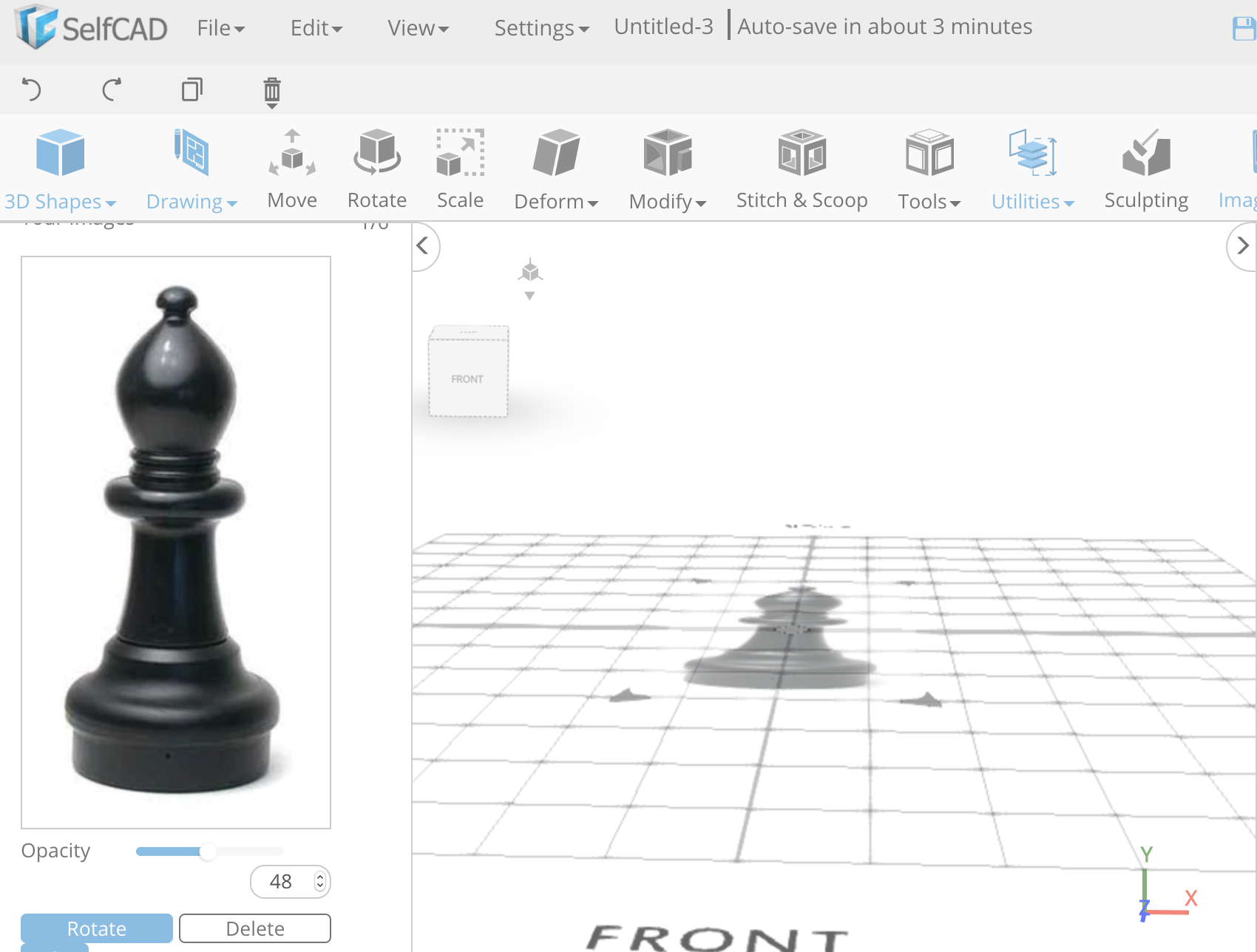Open the File menu
The height and width of the screenshot is (952, 1257).
[219, 27]
